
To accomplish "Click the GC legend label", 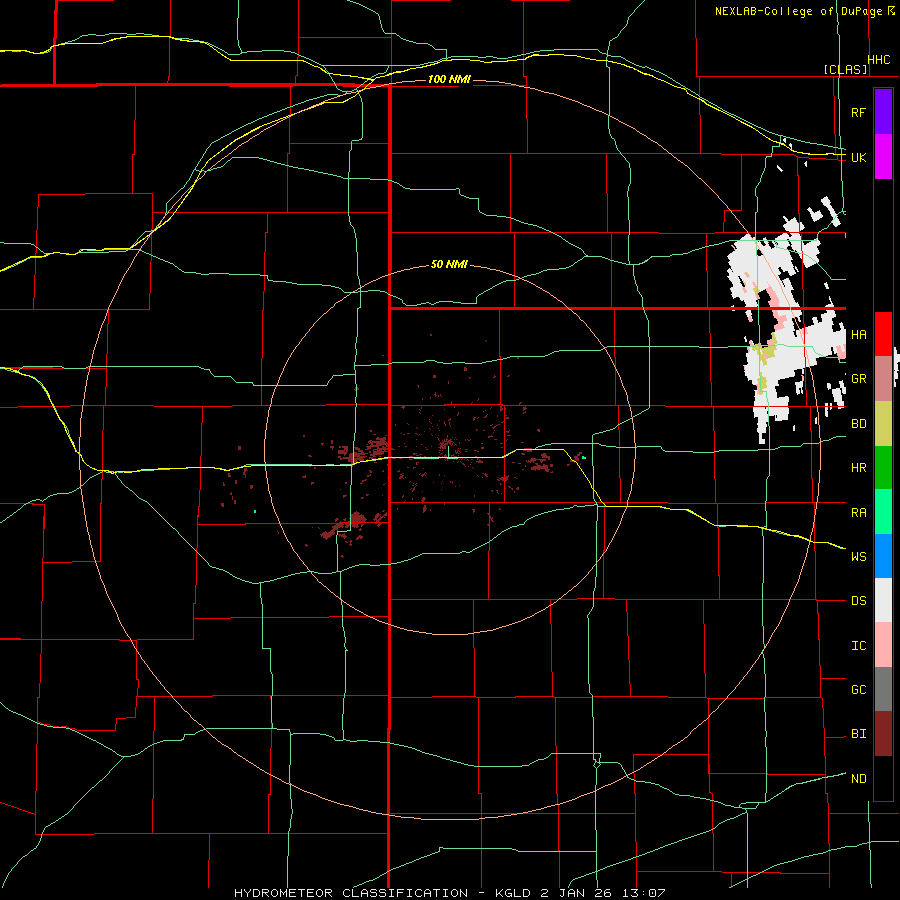I will point(858,690).
